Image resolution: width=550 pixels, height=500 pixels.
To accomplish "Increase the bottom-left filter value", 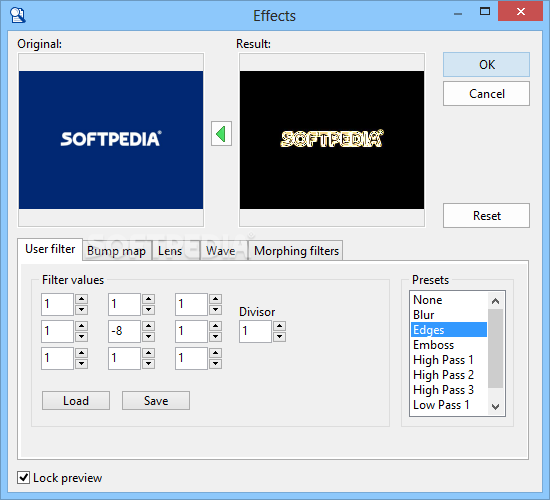I will (82, 353).
